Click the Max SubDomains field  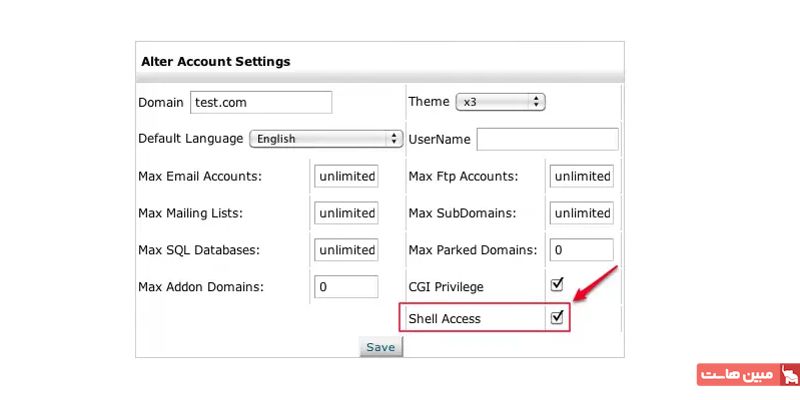tap(581, 213)
